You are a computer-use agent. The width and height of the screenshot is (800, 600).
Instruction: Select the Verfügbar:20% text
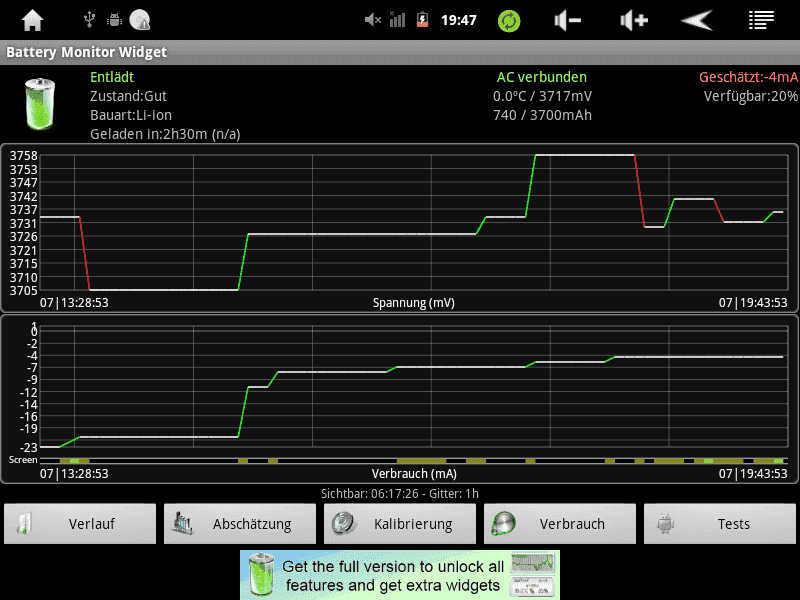coord(751,96)
